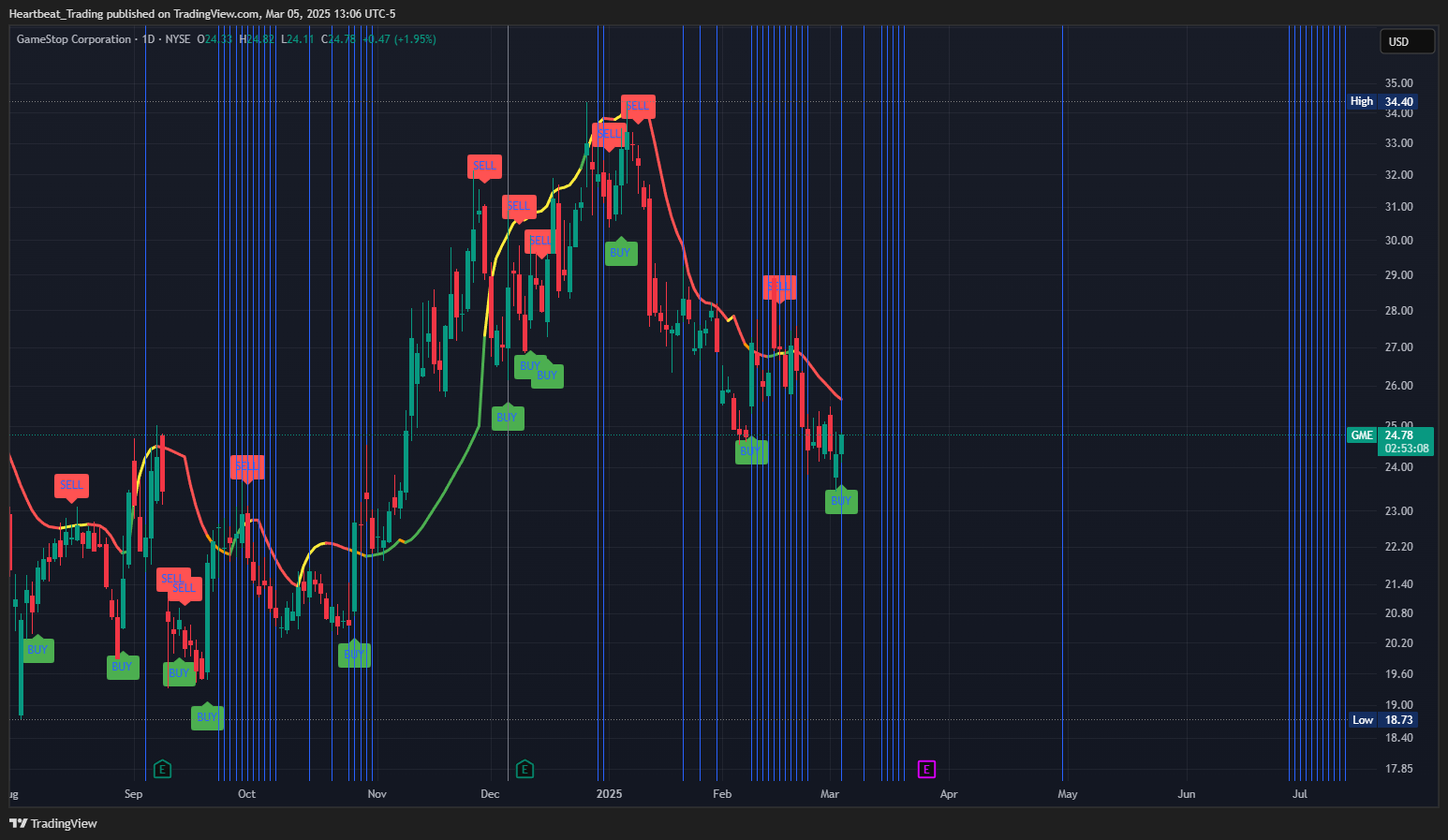This screenshot has height=840, width=1448.
Task: Click the 28.00 price axis label
Action: [1399, 311]
